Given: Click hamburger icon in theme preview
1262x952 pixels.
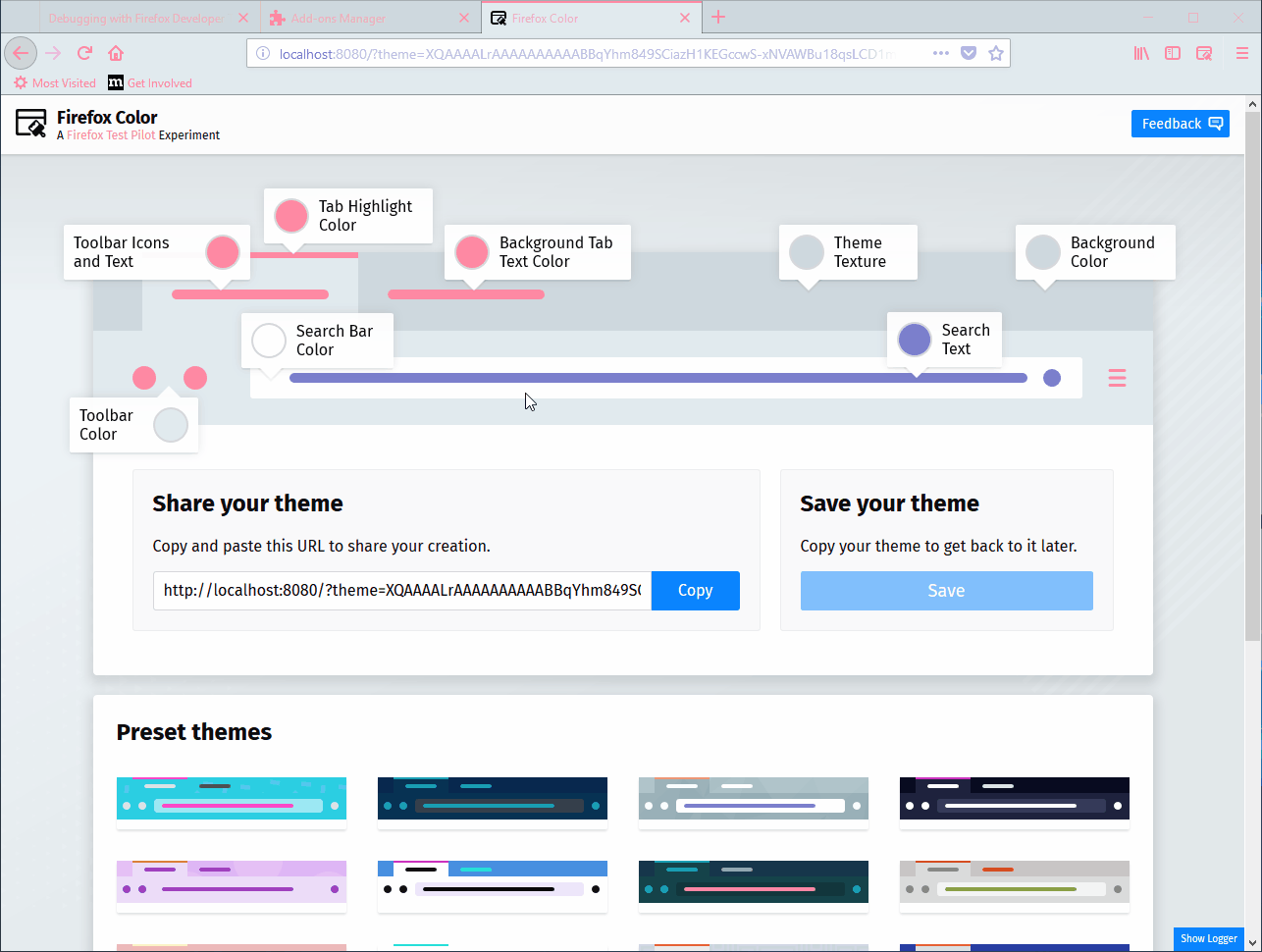Looking at the screenshot, I should 1117,378.
